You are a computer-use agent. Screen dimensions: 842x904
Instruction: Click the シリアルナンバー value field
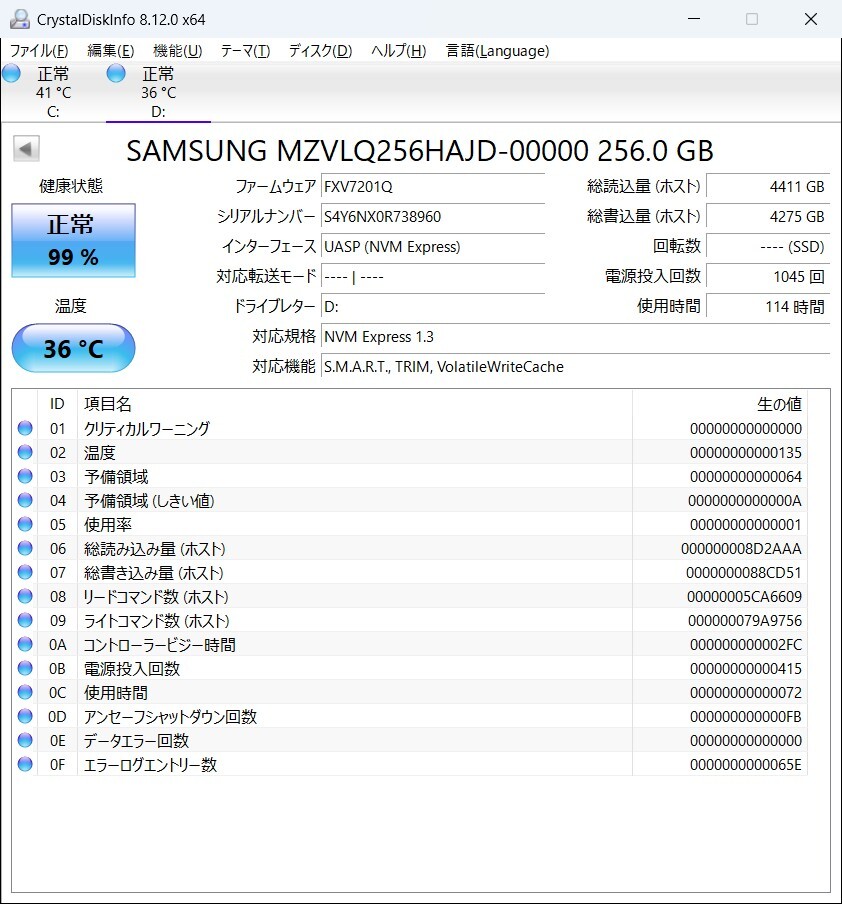[x=432, y=216]
